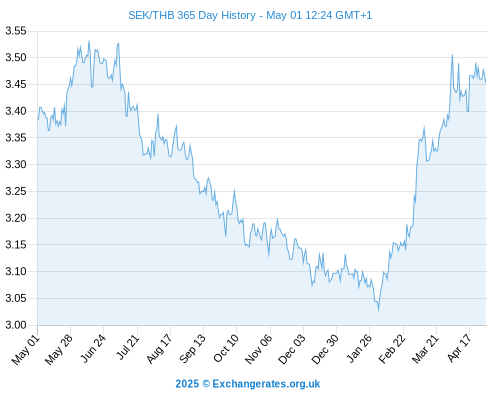Select the Oct 10 x-axis date label

click(226, 348)
